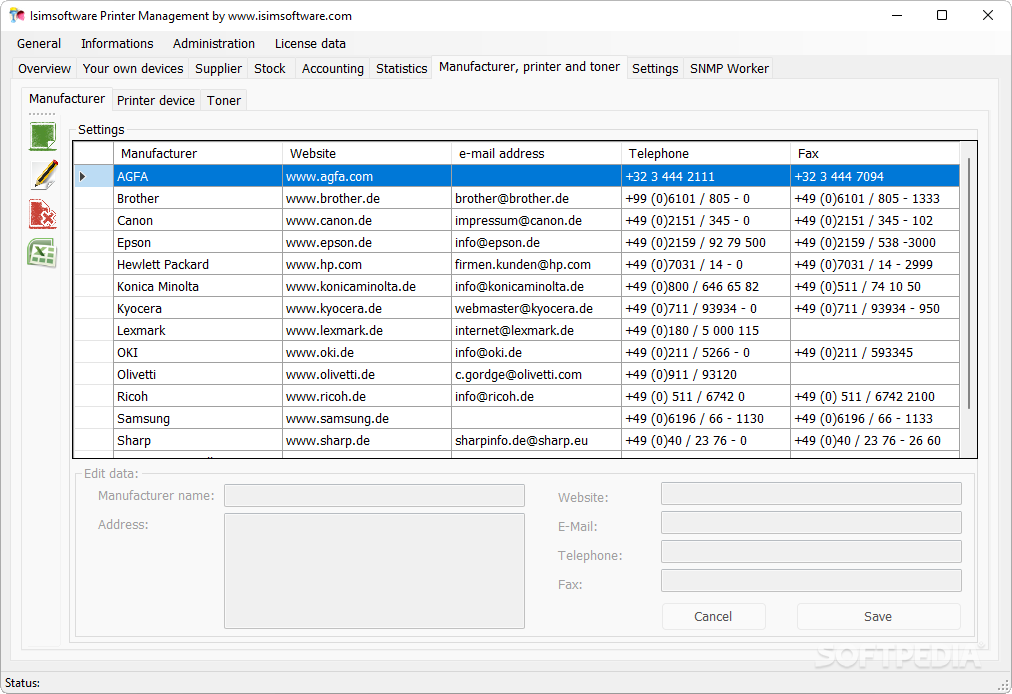The width and height of the screenshot is (1012, 694).
Task: Click the sharpinfo.de@sharp.eu email cell
Action: [x=536, y=440]
